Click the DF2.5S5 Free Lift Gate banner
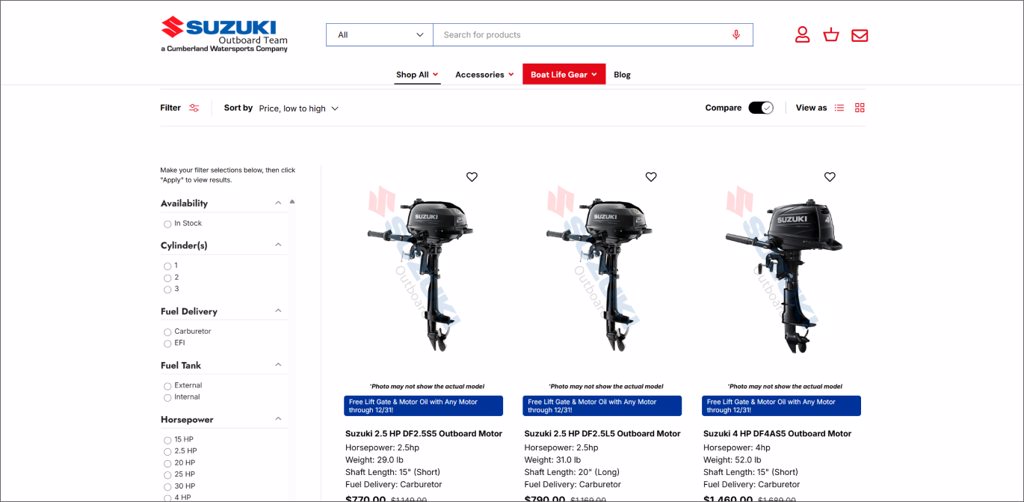The image size is (1024, 502). click(424, 405)
